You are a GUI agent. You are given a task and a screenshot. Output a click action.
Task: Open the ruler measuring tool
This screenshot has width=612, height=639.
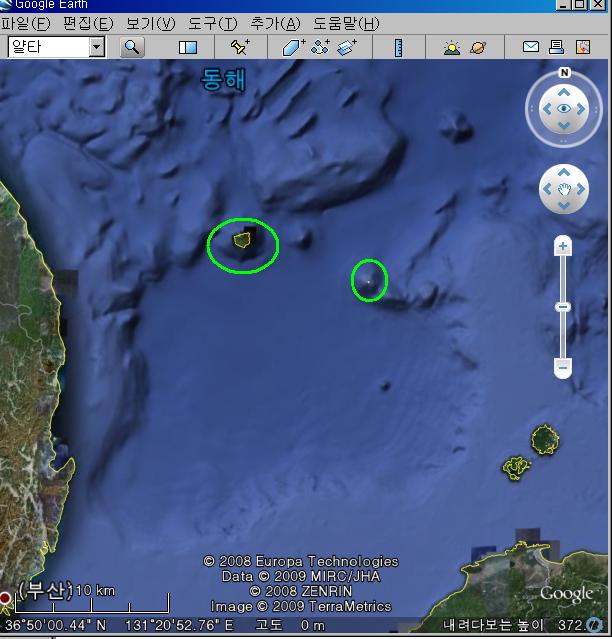point(398,47)
